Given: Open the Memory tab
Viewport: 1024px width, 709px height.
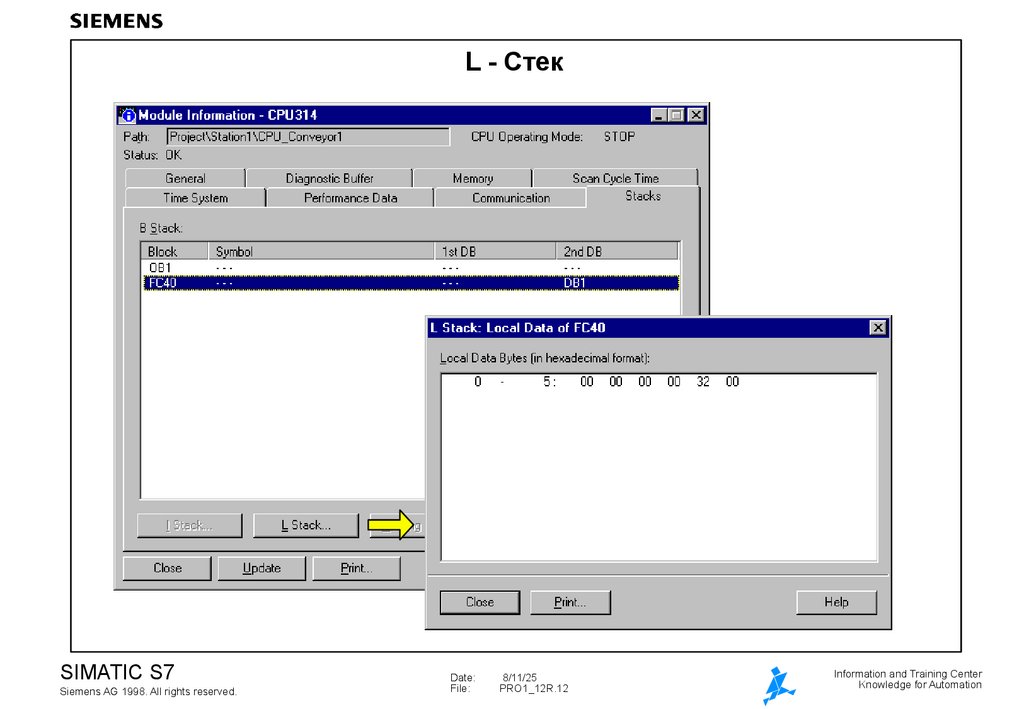Looking at the screenshot, I should (x=473, y=178).
